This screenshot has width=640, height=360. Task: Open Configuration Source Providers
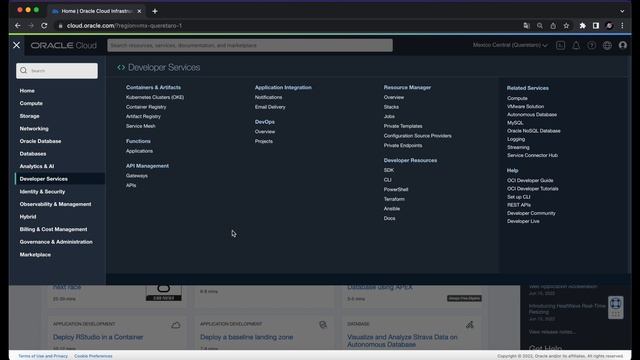tap(418, 136)
